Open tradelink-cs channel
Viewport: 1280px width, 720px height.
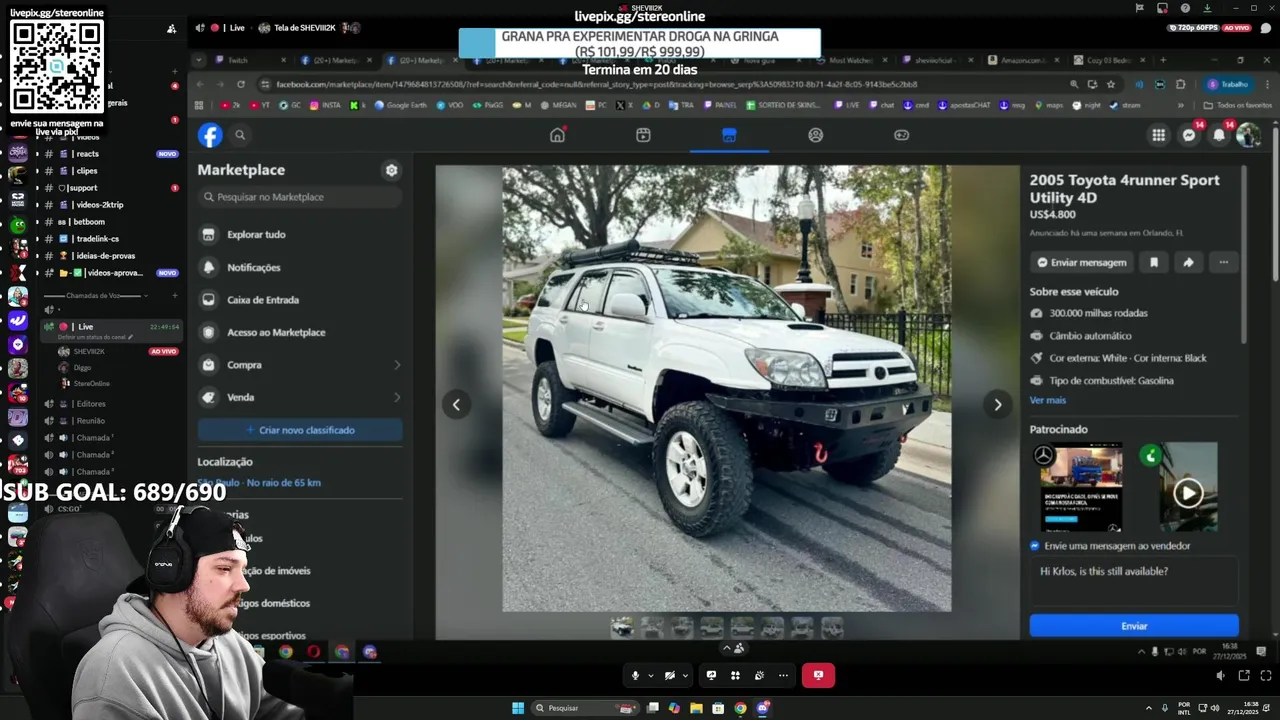tap(97, 239)
